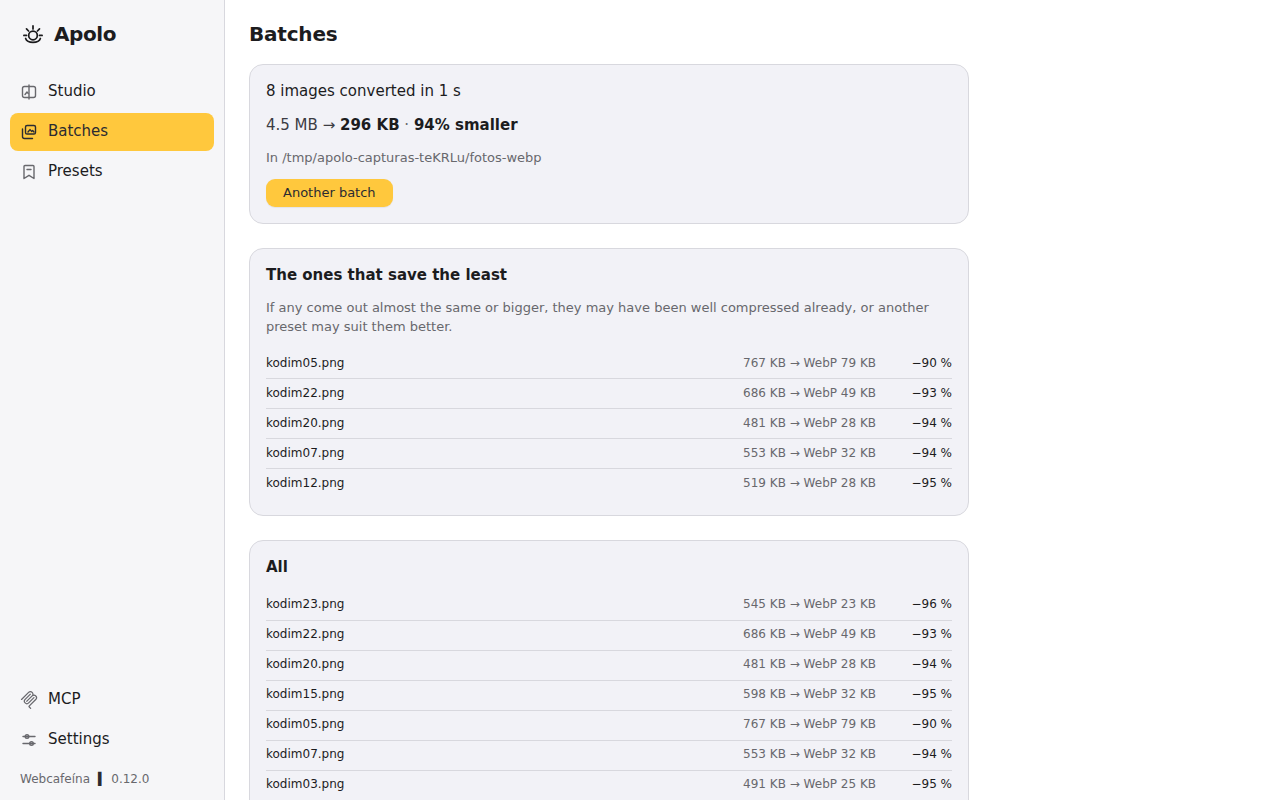Select kodim22.png in the save-the-least list
The width and height of the screenshot is (1280, 800).
(609, 393)
